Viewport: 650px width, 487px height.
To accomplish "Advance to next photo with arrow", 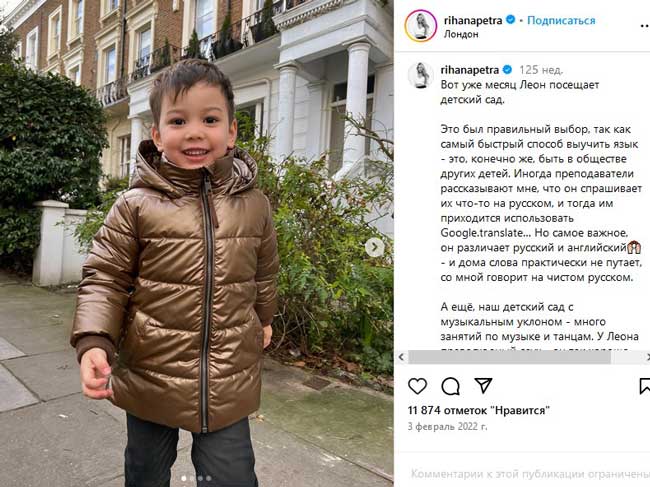I will pyautogui.click(x=374, y=247).
